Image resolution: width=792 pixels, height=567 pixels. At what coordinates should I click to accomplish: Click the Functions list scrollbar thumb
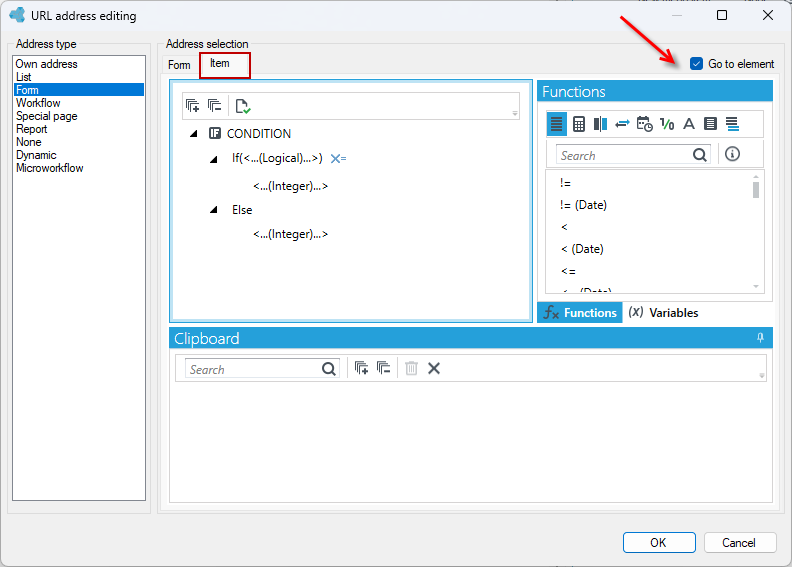click(756, 190)
